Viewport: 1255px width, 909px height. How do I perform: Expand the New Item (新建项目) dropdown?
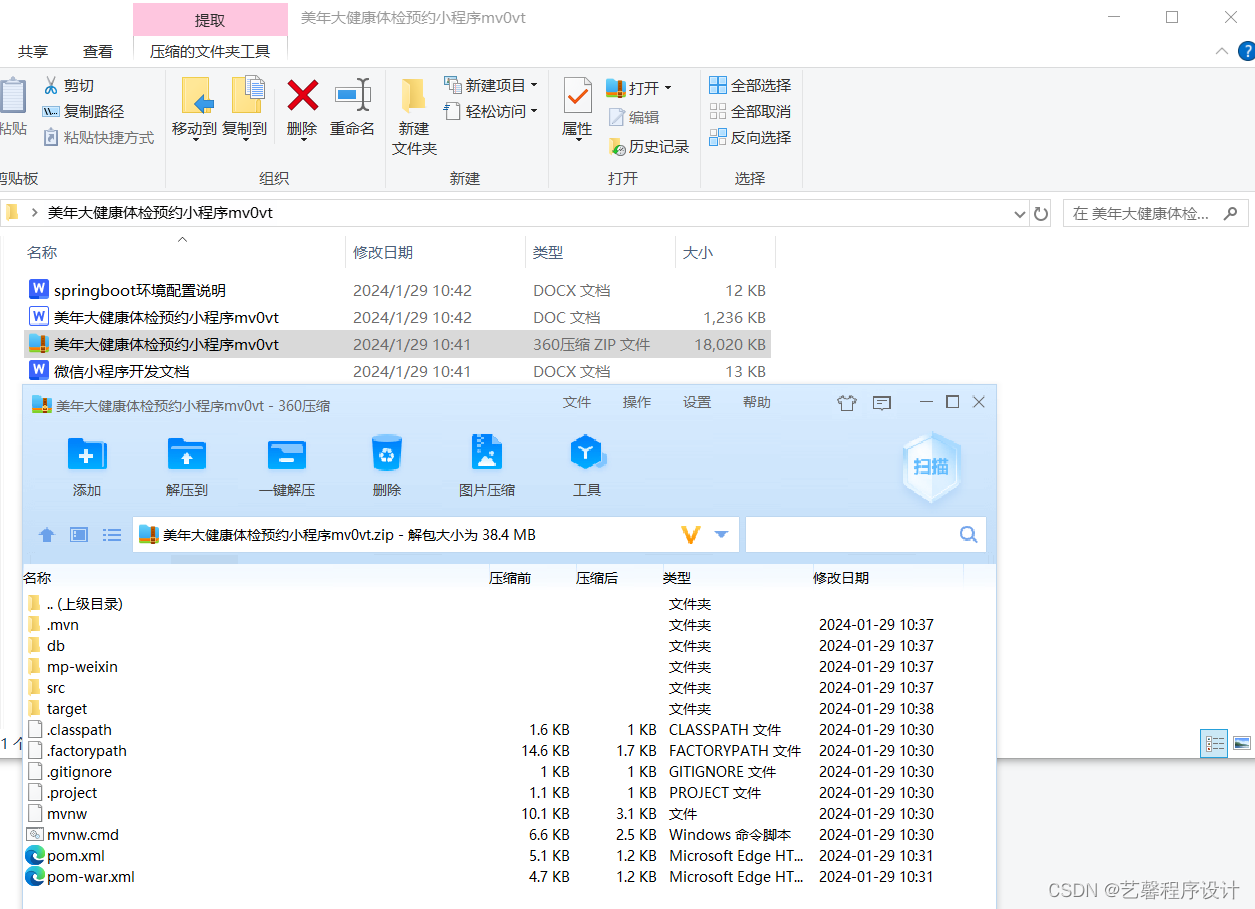534,85
